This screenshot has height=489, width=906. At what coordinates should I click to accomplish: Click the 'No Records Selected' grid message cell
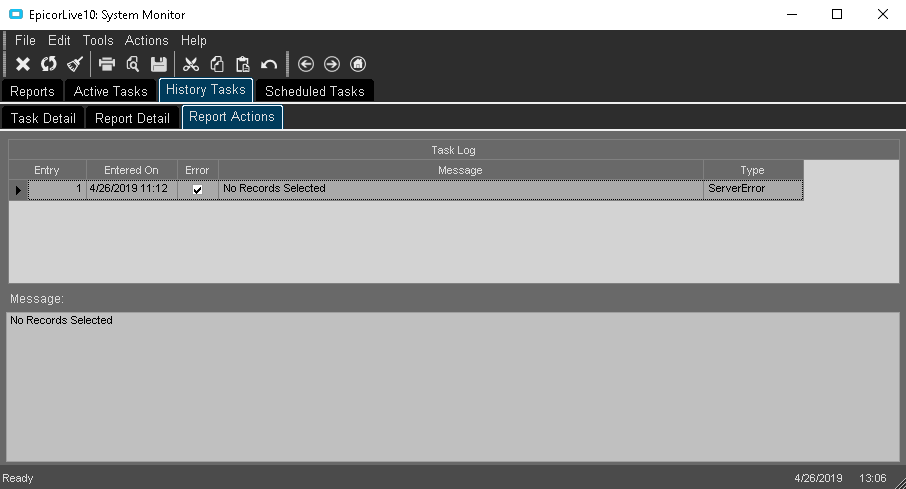(460, 190)
